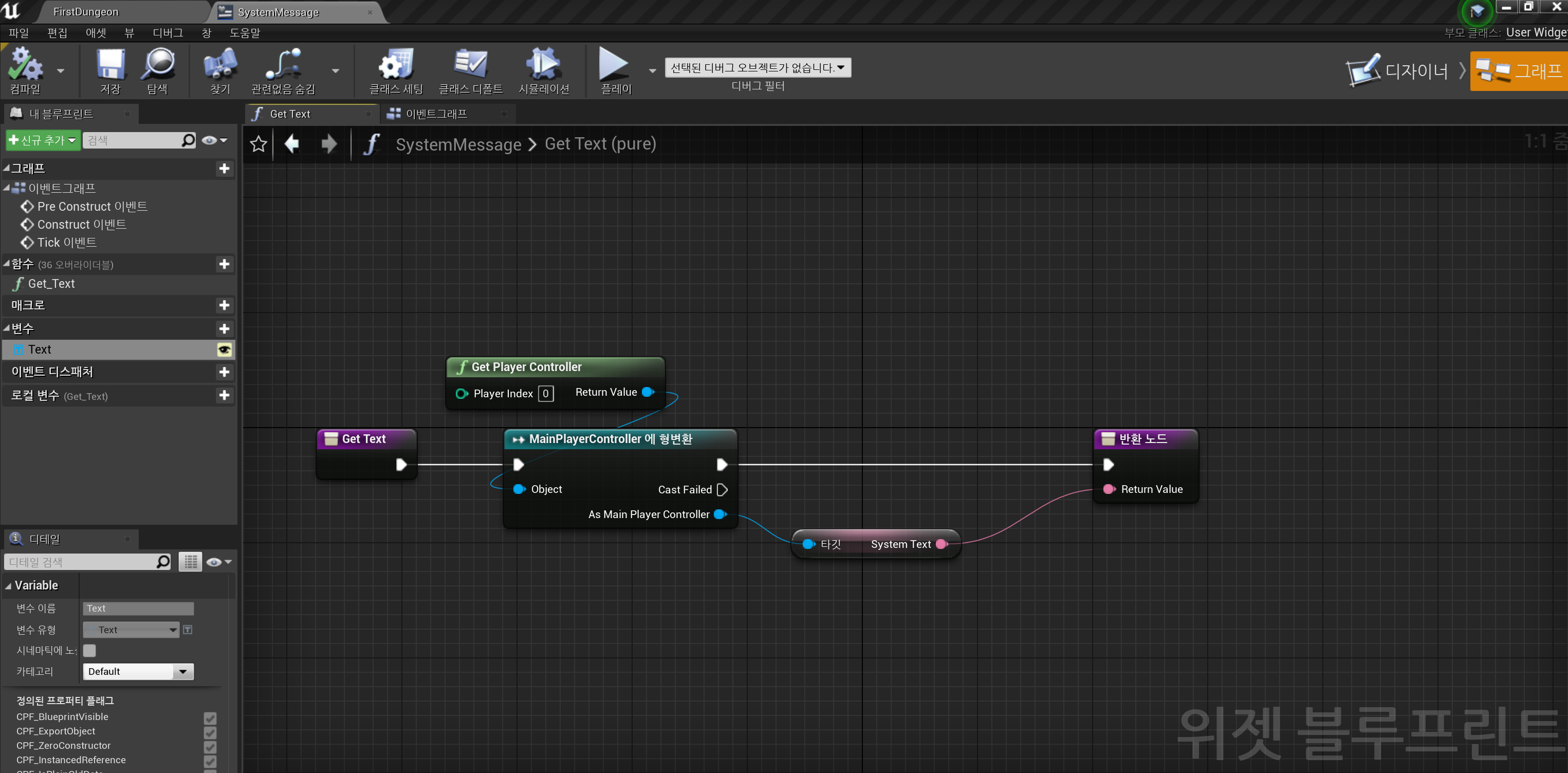The image size is (1568, 773).
Task: Start simulation mode (시뮬레이션)
Action: click(x=543, y=70)
